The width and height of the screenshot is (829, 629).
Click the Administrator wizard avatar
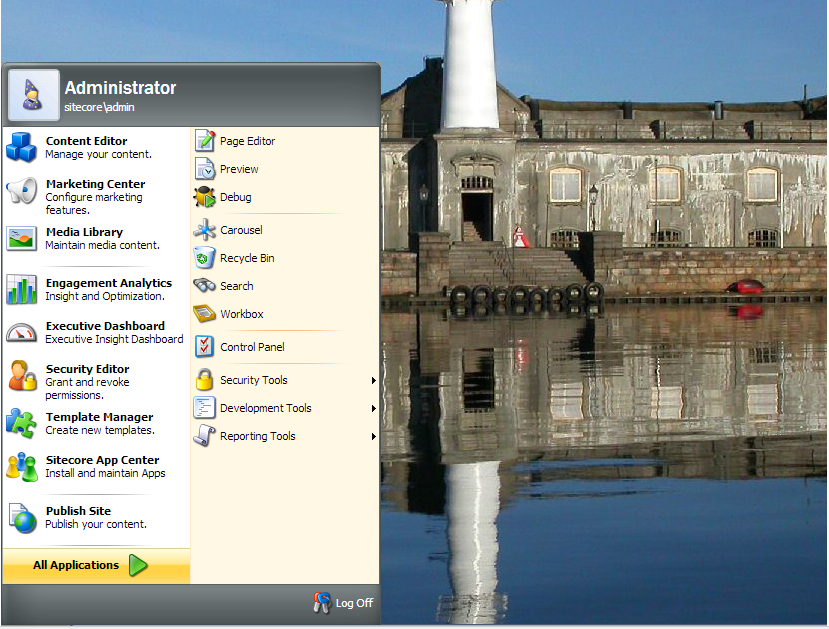33,95
